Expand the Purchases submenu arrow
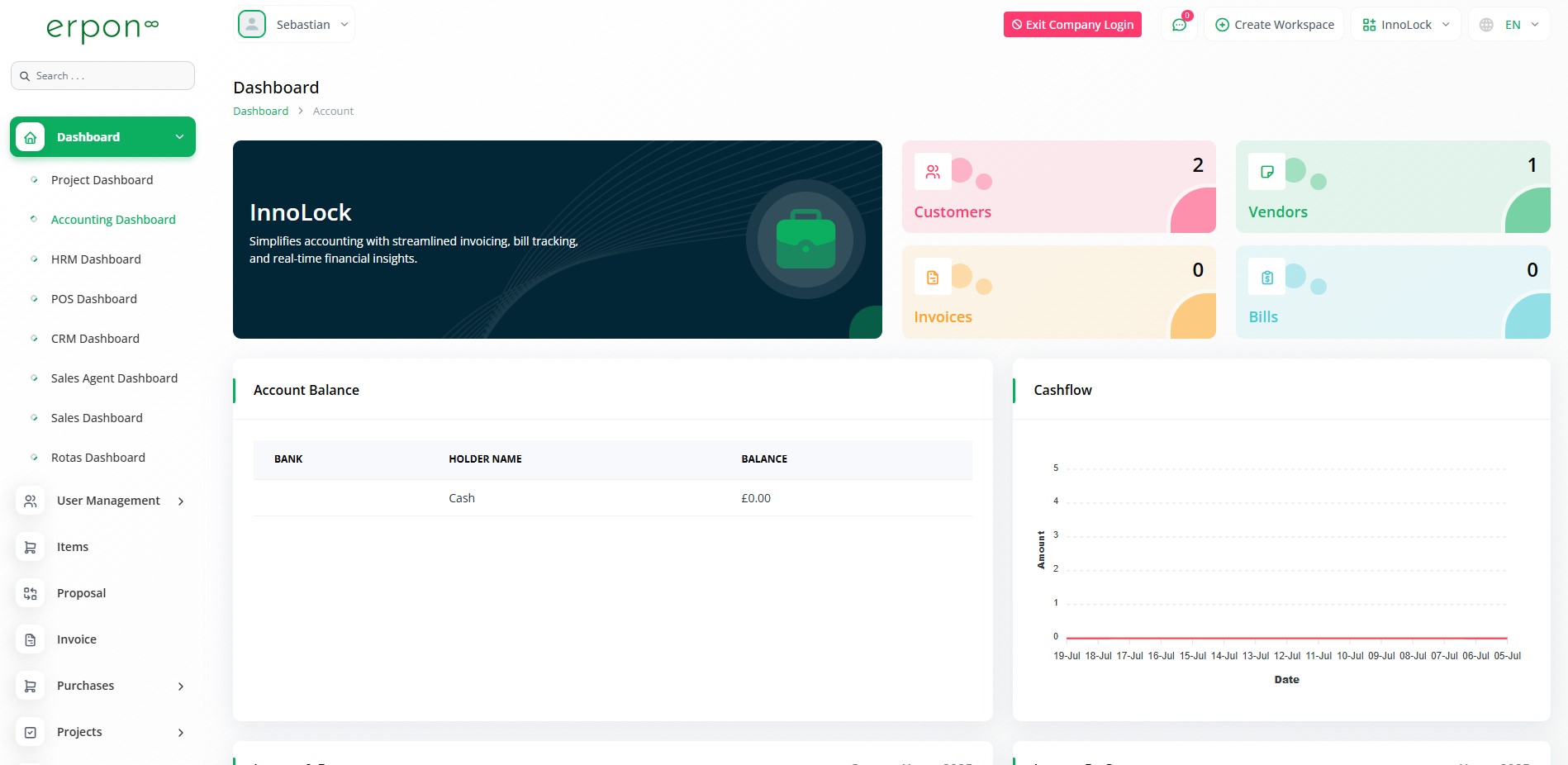Image resolution: width=1568 pixels, height=765 pixels. [x=181, y=687]
